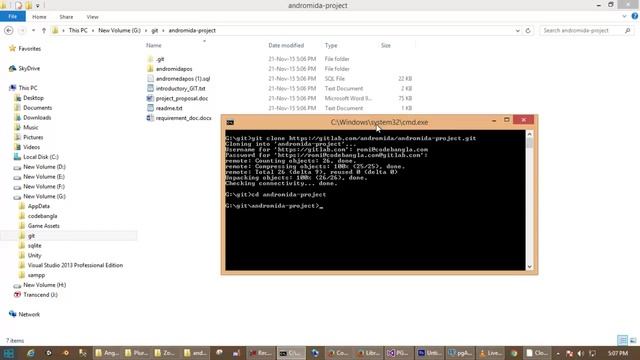Sort by the Name column header
The image size is (640, 360).
pos(153,46)
